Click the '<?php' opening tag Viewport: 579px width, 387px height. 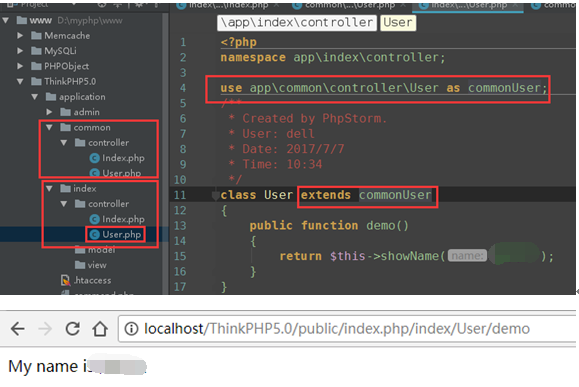(239, 42)
